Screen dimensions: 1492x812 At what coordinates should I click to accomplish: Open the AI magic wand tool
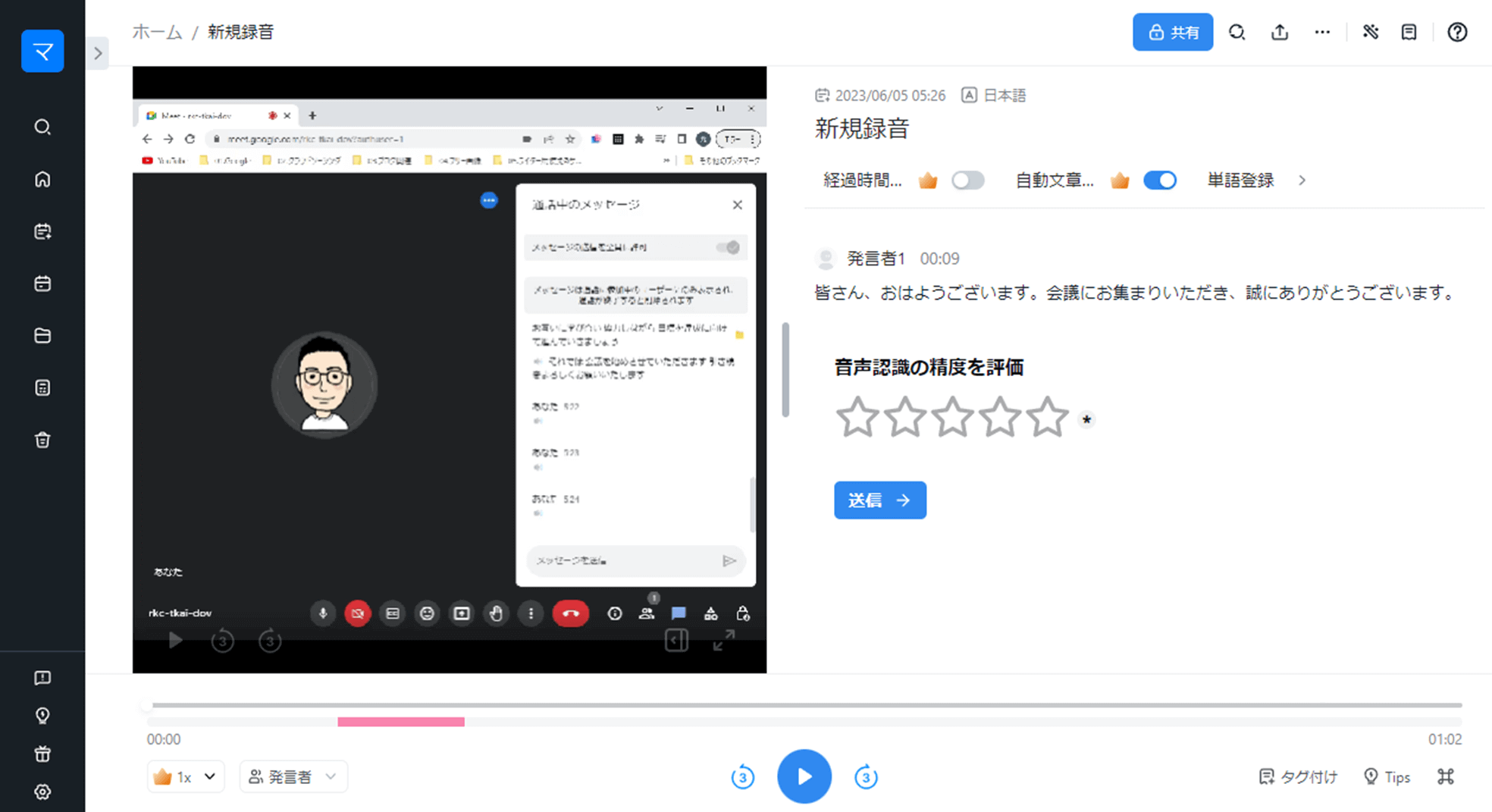tap(1371, 32)
